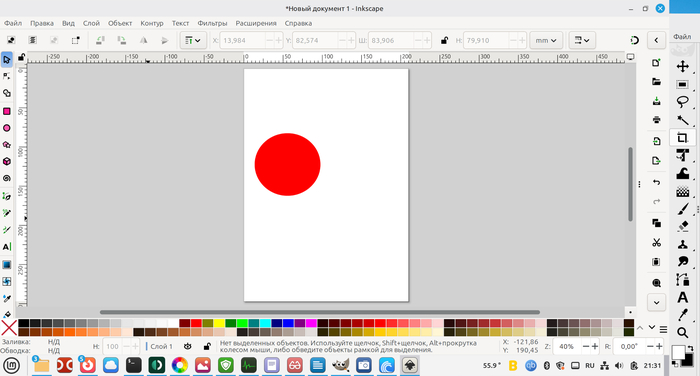Viewport: 700px width, 376px height.
Task: Select the 3D box tool
Action: 7,161
